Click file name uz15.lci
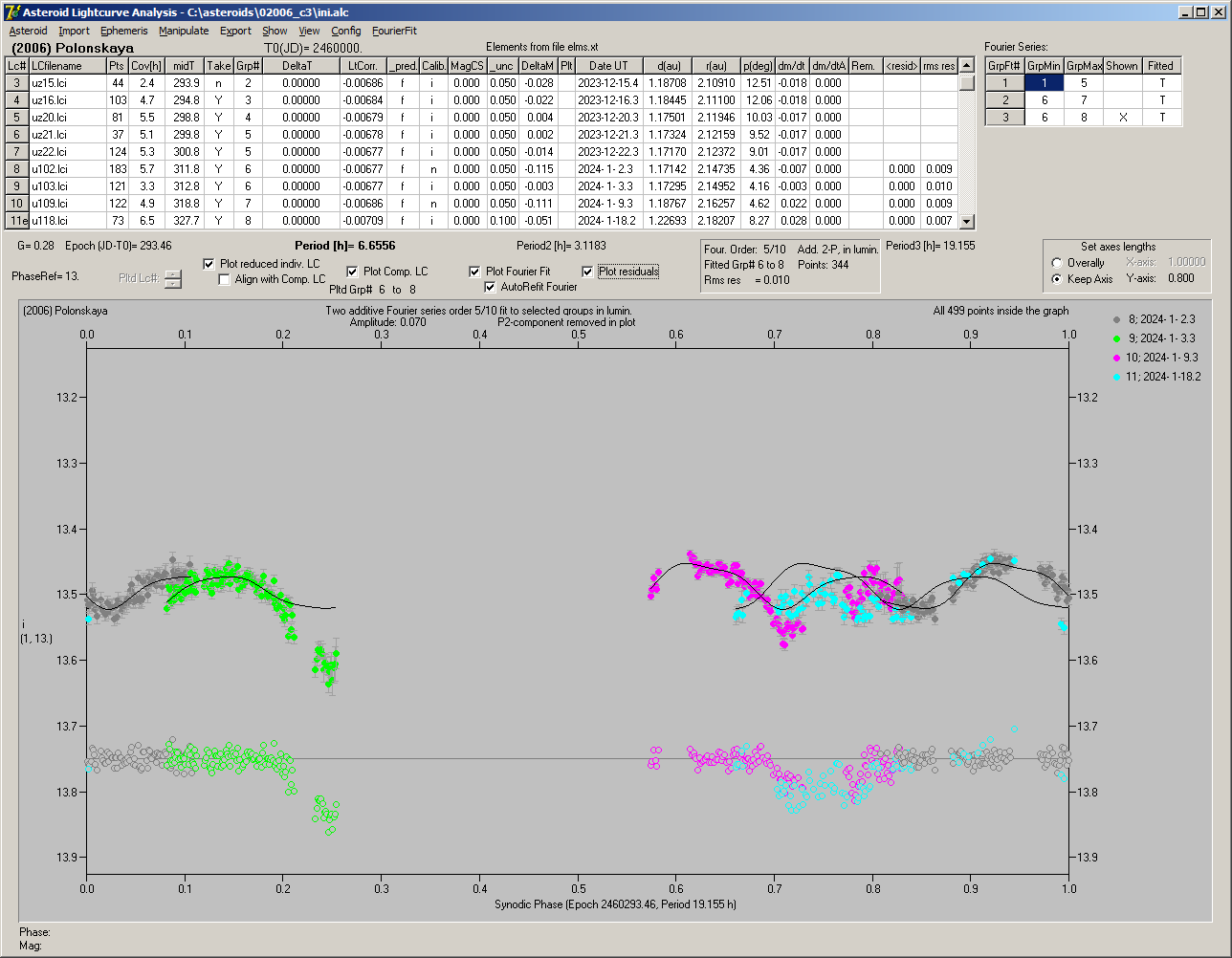Image resolution: width=1232 pixels, height=958 pixels. pyautogui.click(x=50, y=83)
